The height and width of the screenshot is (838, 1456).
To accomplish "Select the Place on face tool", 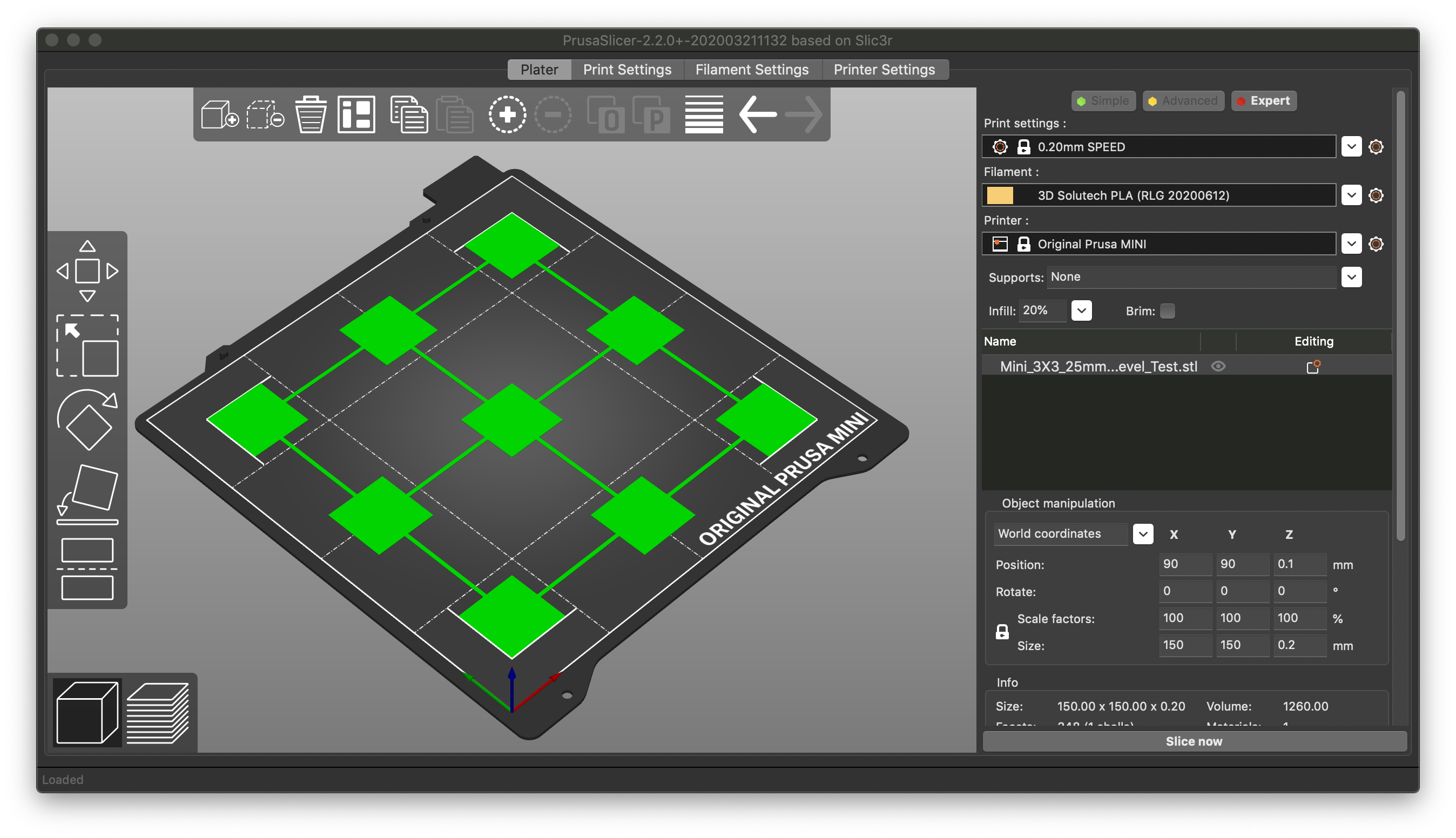I will click(87, 495).
